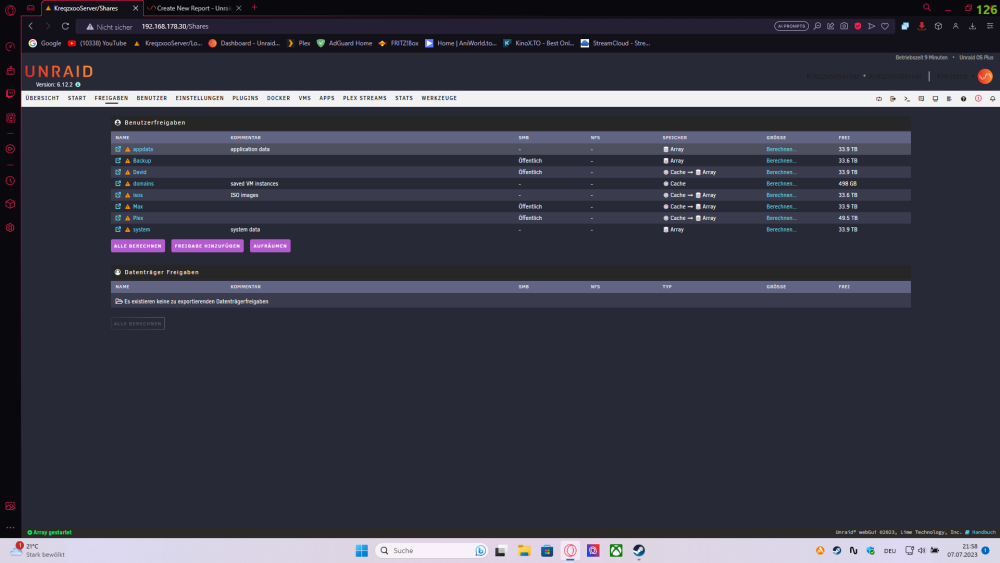Viewport: 1000px width, 563px height.
Task: Open the Kreqzxoo user dropdown in header
Action: tap(954, 77)
